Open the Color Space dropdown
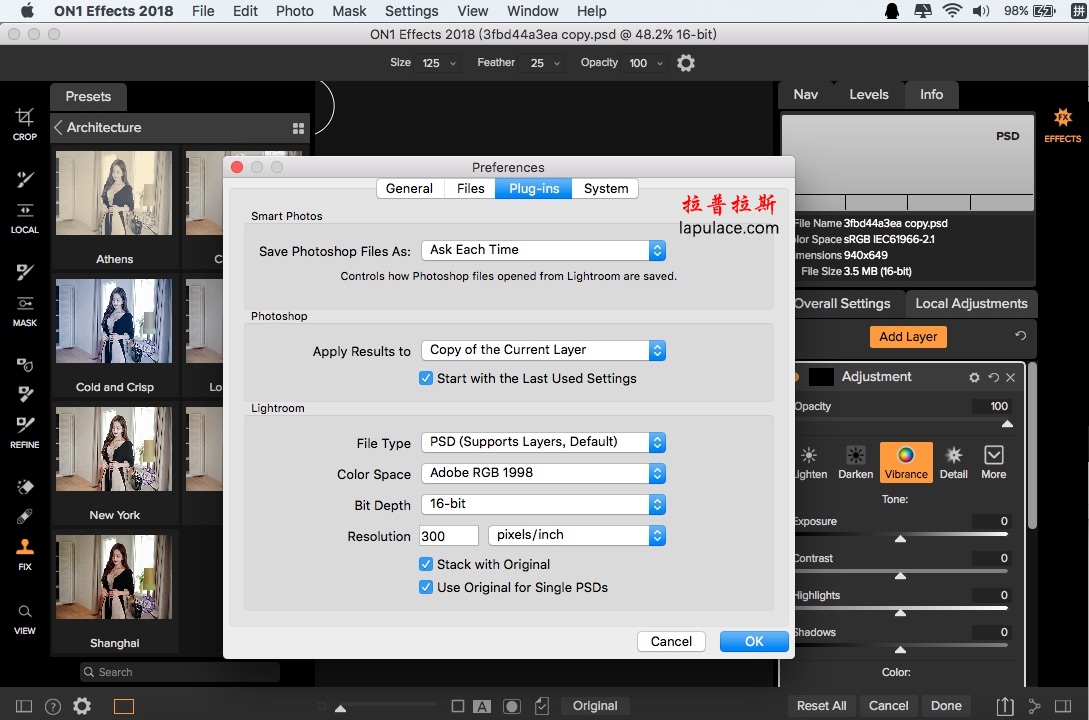This screenshot has height=720, width=1089. (543, 474)
